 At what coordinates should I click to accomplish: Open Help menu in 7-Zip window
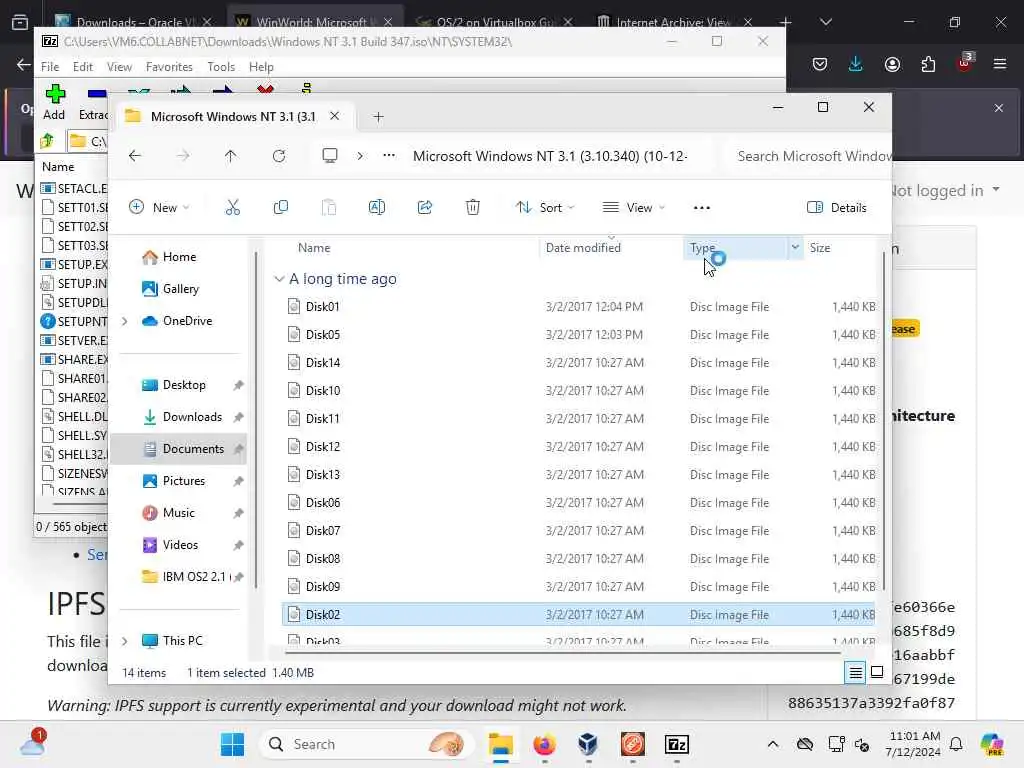(261, 67)
